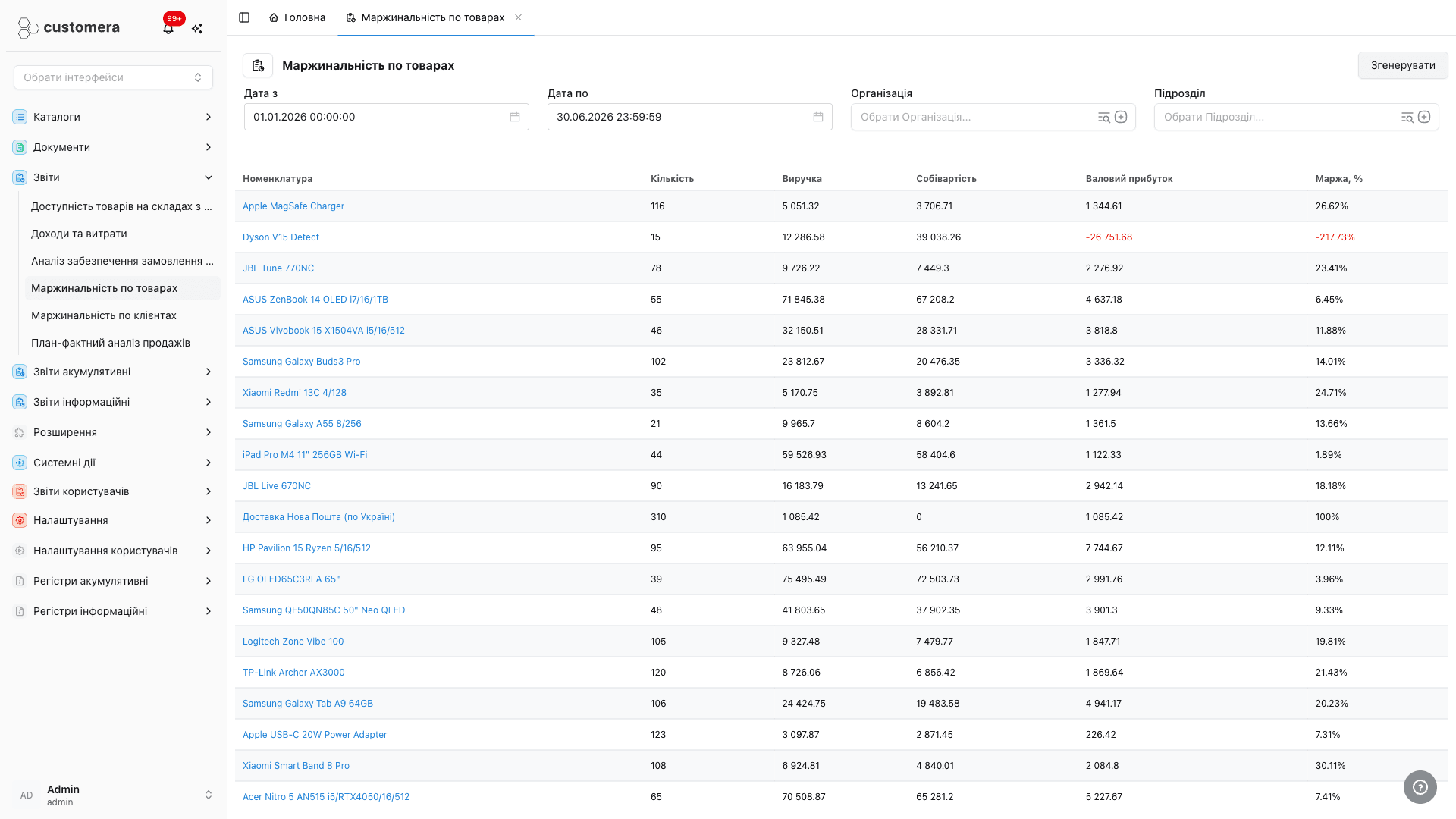Open the Apple MagSafe Charger link
The image size is (1456, 819).
(x=293, y=206)
